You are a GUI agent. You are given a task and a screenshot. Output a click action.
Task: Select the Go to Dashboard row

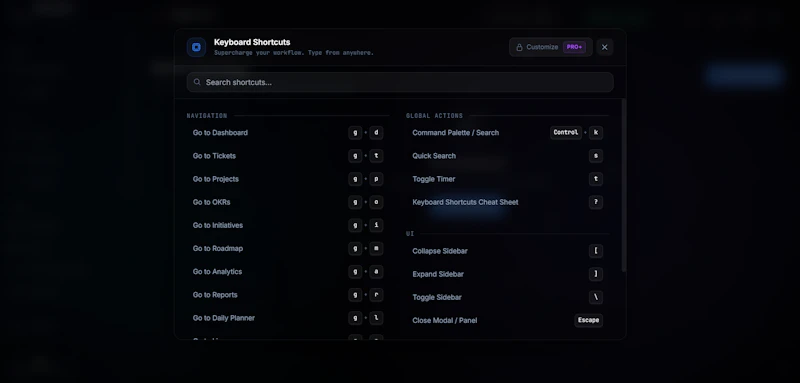pos(288,133)
